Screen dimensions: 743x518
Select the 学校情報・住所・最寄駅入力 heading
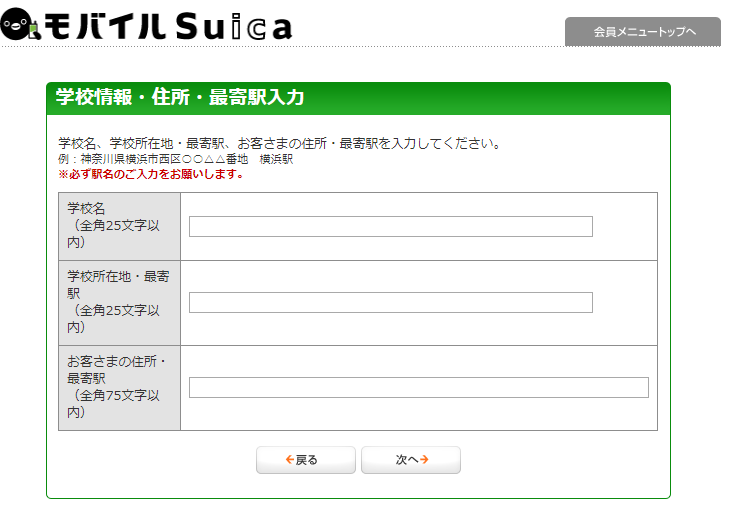[180, 97]
